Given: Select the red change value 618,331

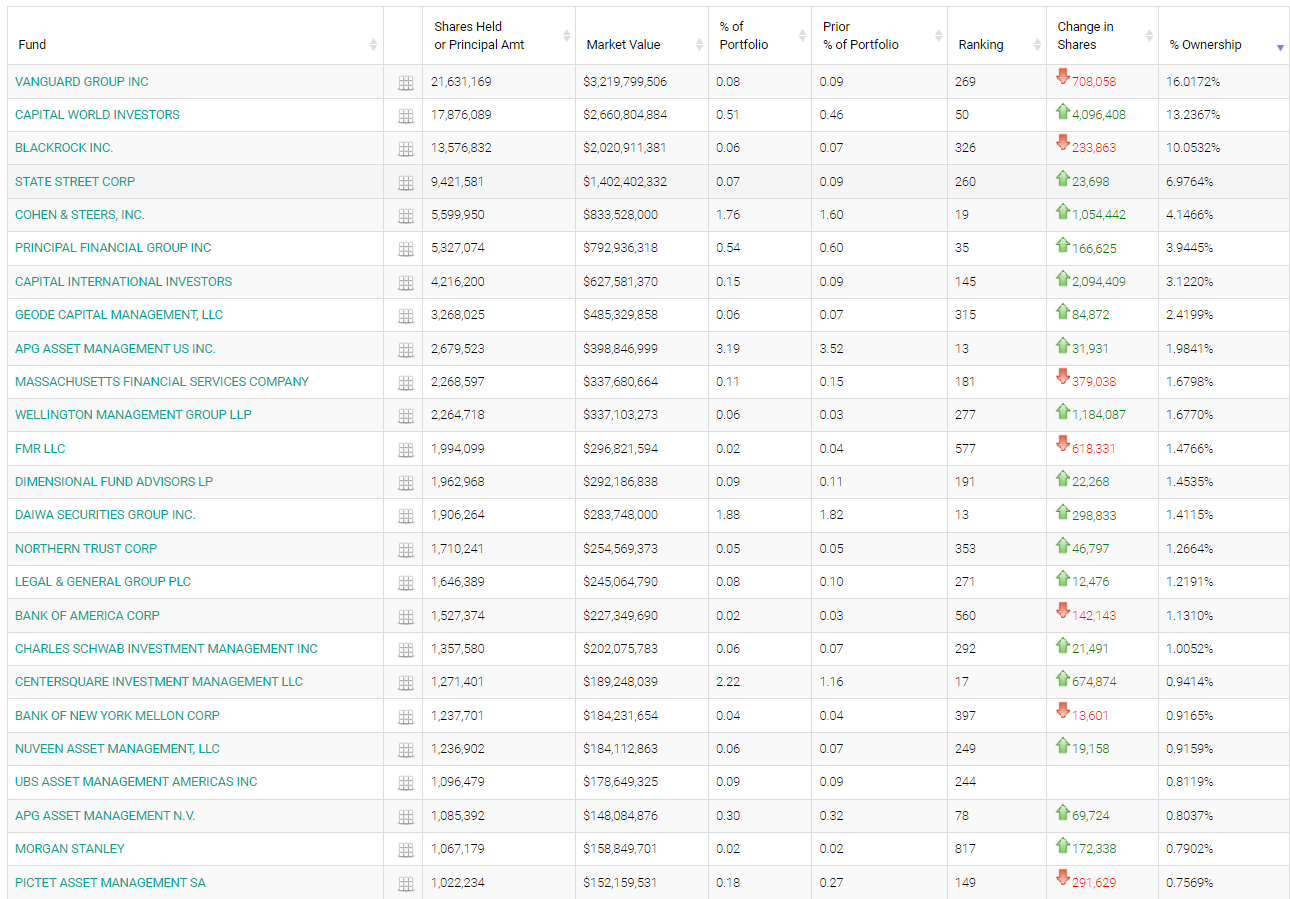Looking at the screenshot, I should (1094, 448).
